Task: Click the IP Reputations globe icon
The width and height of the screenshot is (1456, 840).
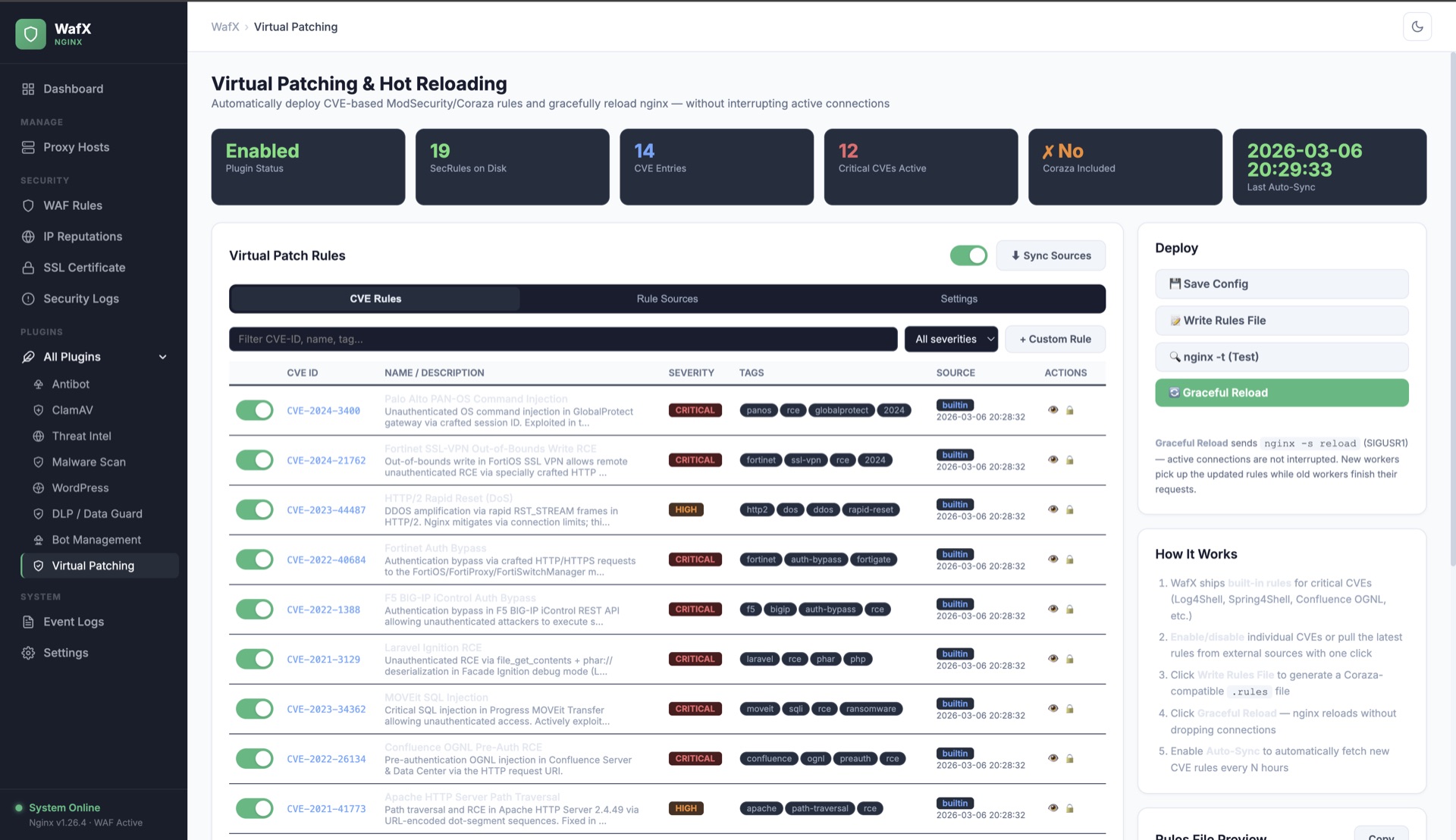Action: coord(28,237)
